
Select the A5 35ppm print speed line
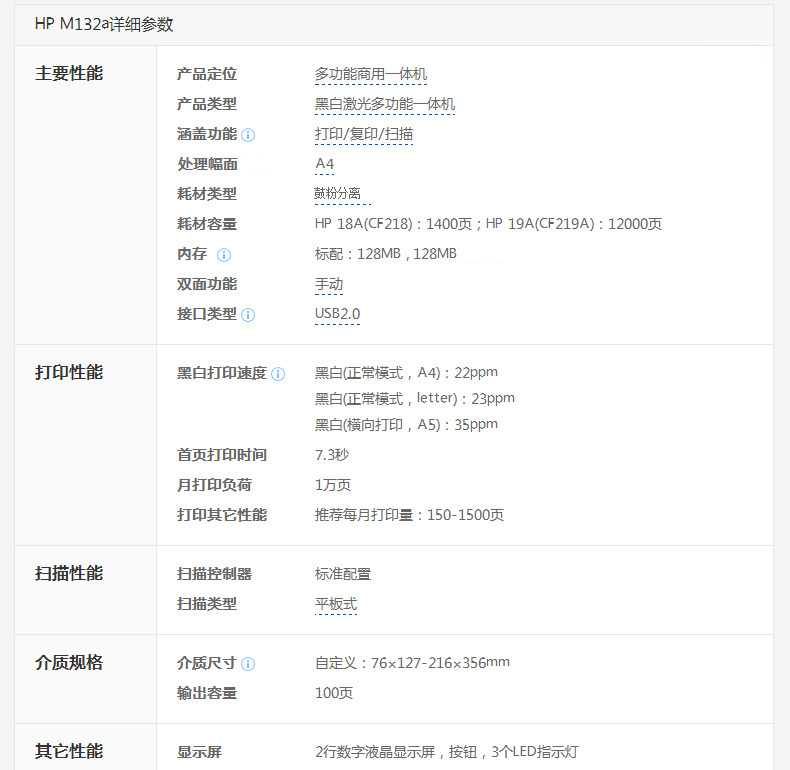click(406, 425)
